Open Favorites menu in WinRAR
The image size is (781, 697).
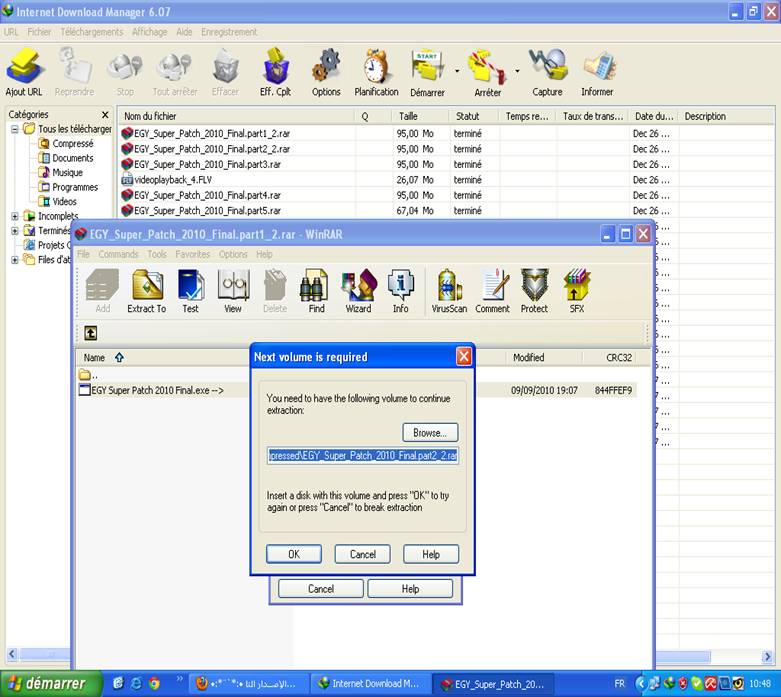(192, 254)
